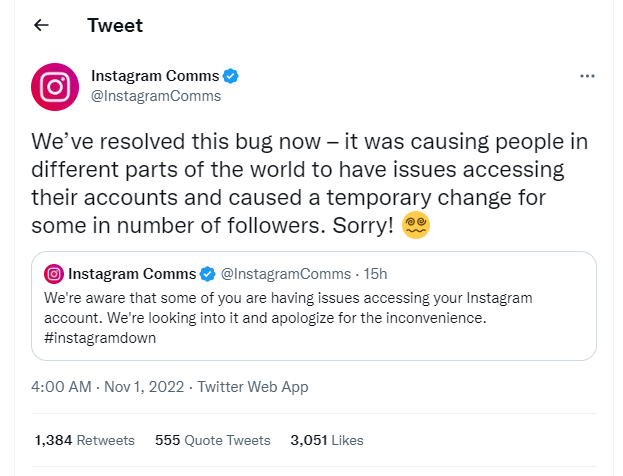623x476 pixels.
Task: Open the quoted tweet about account access issues
Action: 314,306
